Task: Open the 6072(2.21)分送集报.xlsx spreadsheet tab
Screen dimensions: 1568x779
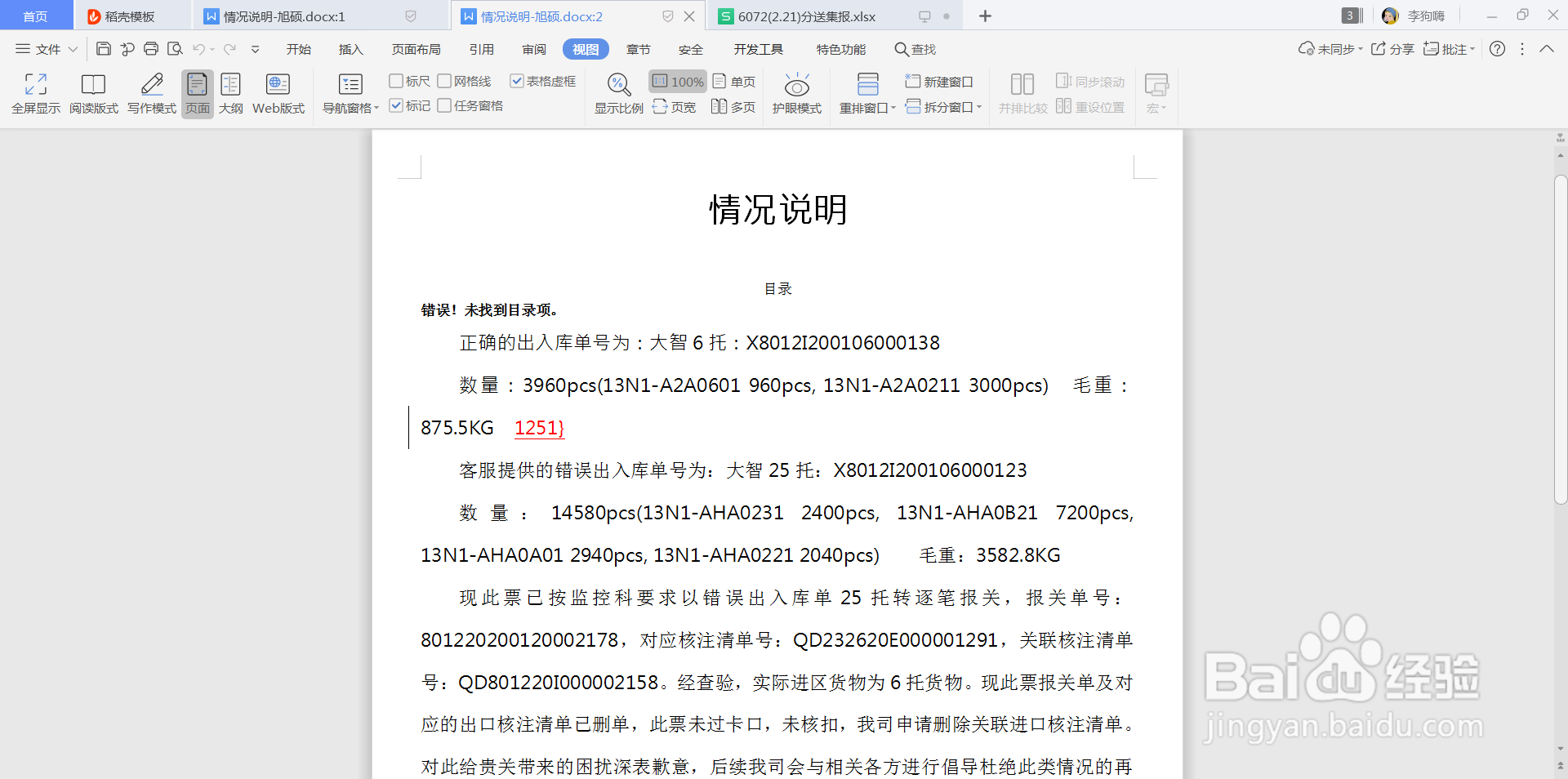Action: 807,16
